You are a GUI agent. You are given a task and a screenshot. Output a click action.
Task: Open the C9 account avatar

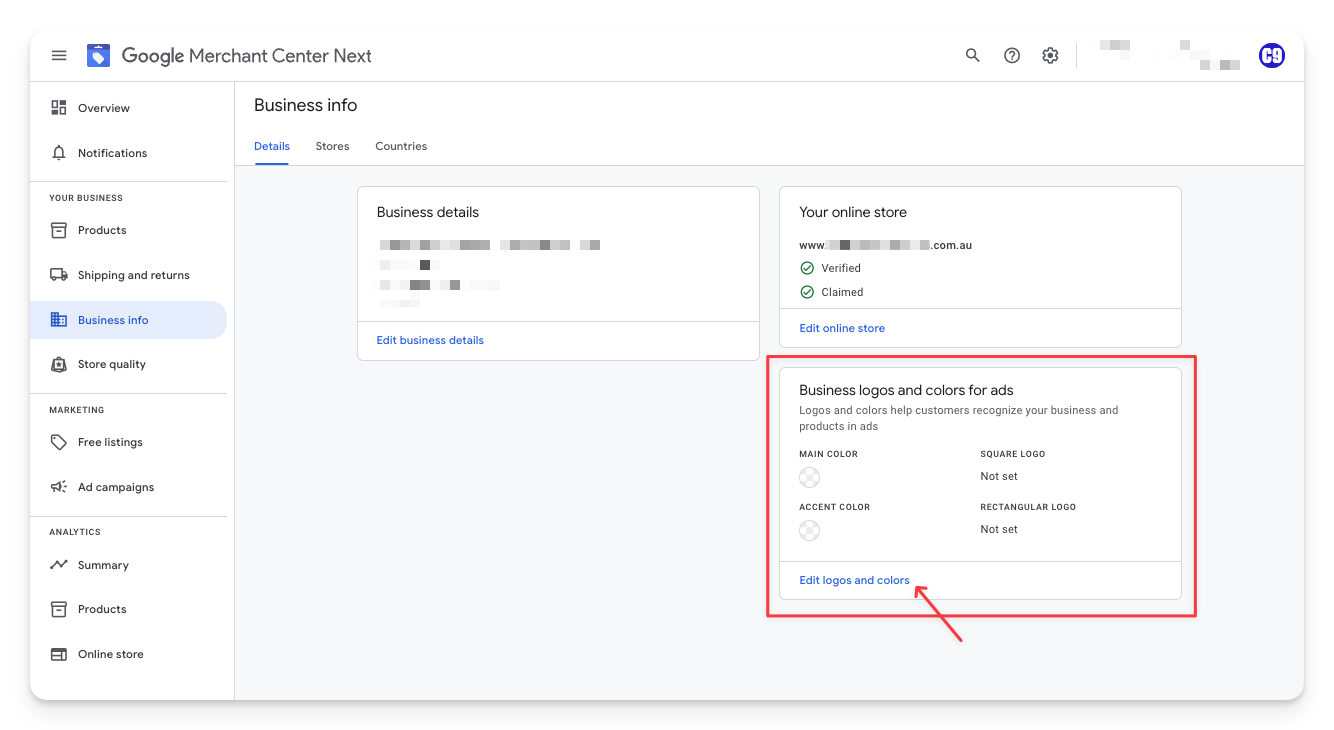coord(1271,56)
